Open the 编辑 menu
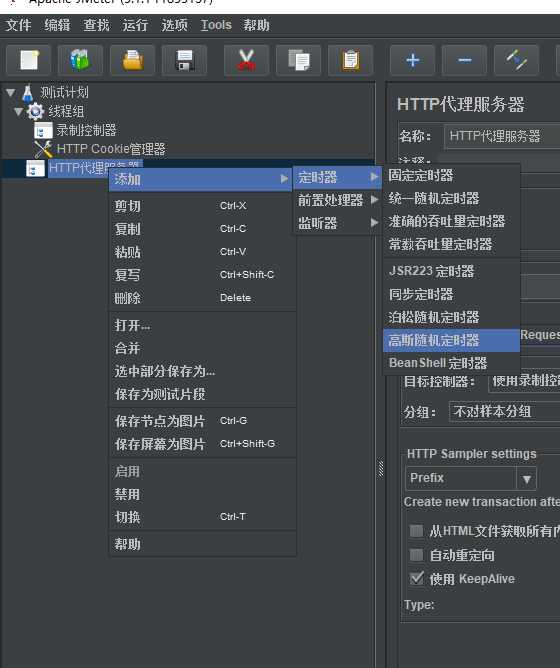 57,25
